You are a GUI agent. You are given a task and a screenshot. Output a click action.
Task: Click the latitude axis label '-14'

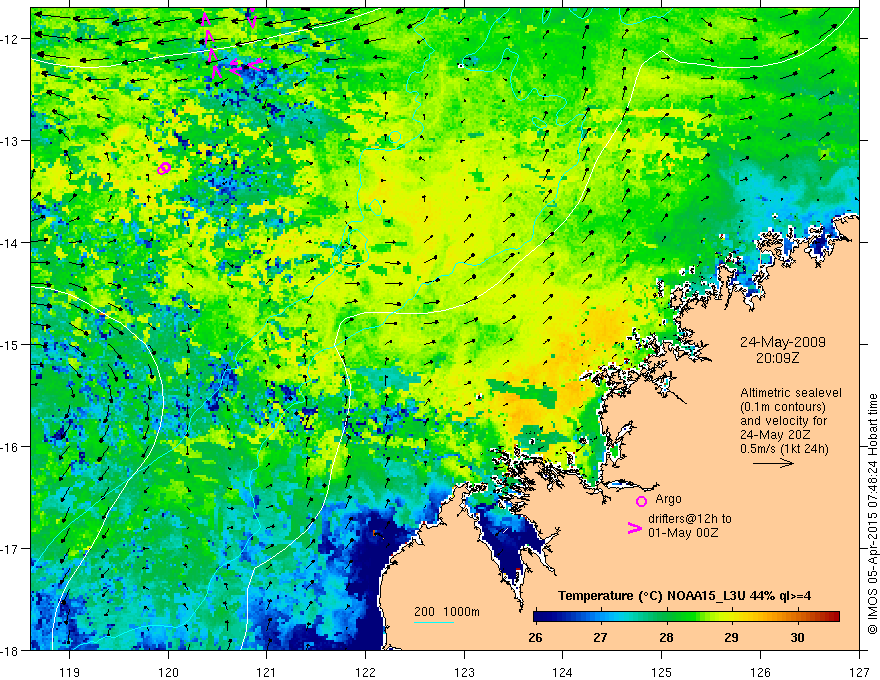(11, 243)
